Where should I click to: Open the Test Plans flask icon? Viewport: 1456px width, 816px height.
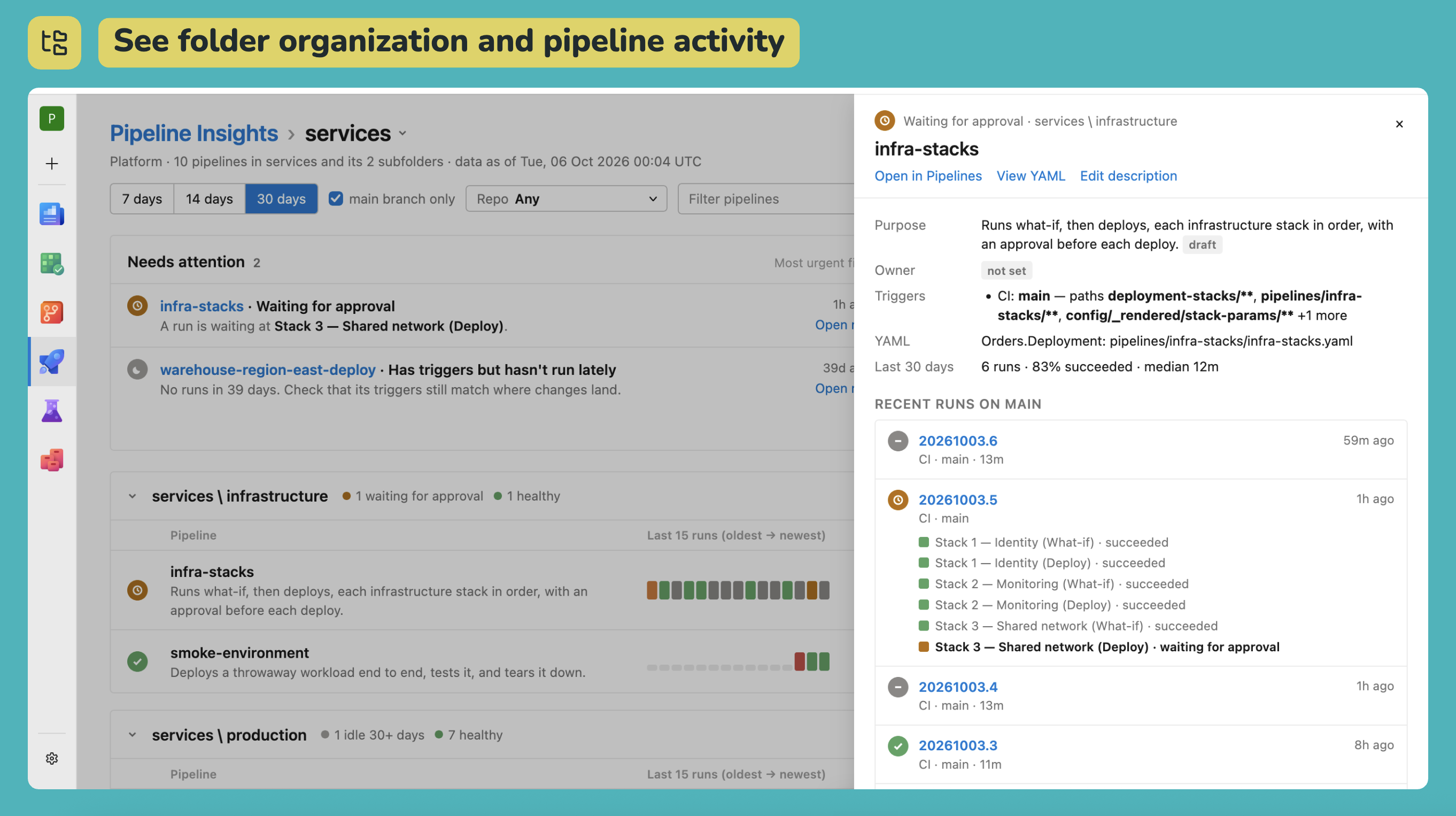pyautogui.click(x=51, y=411)
